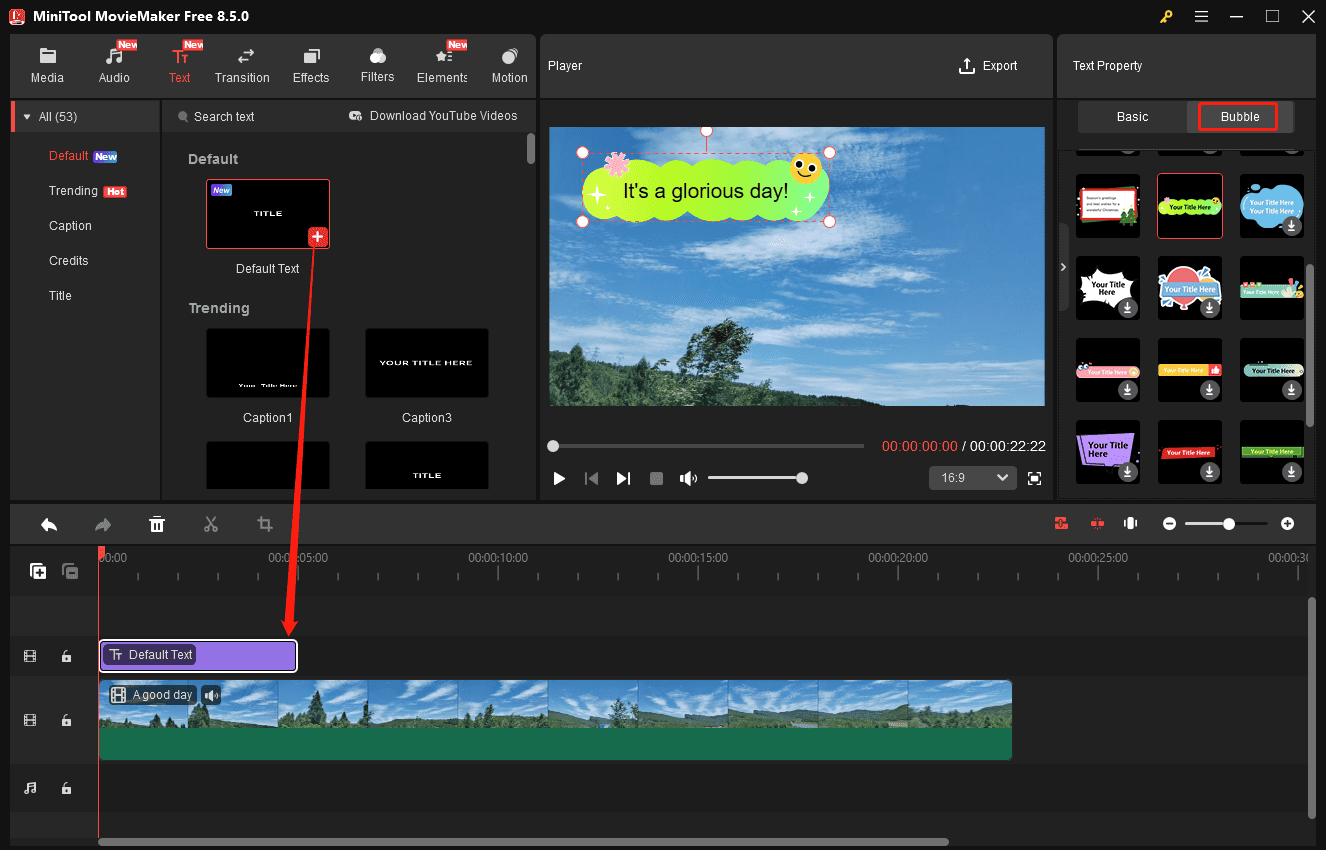This screenshot has height=850, width=1326.
Task: Open the Motion panel
Action: click(x=509, y=65)
